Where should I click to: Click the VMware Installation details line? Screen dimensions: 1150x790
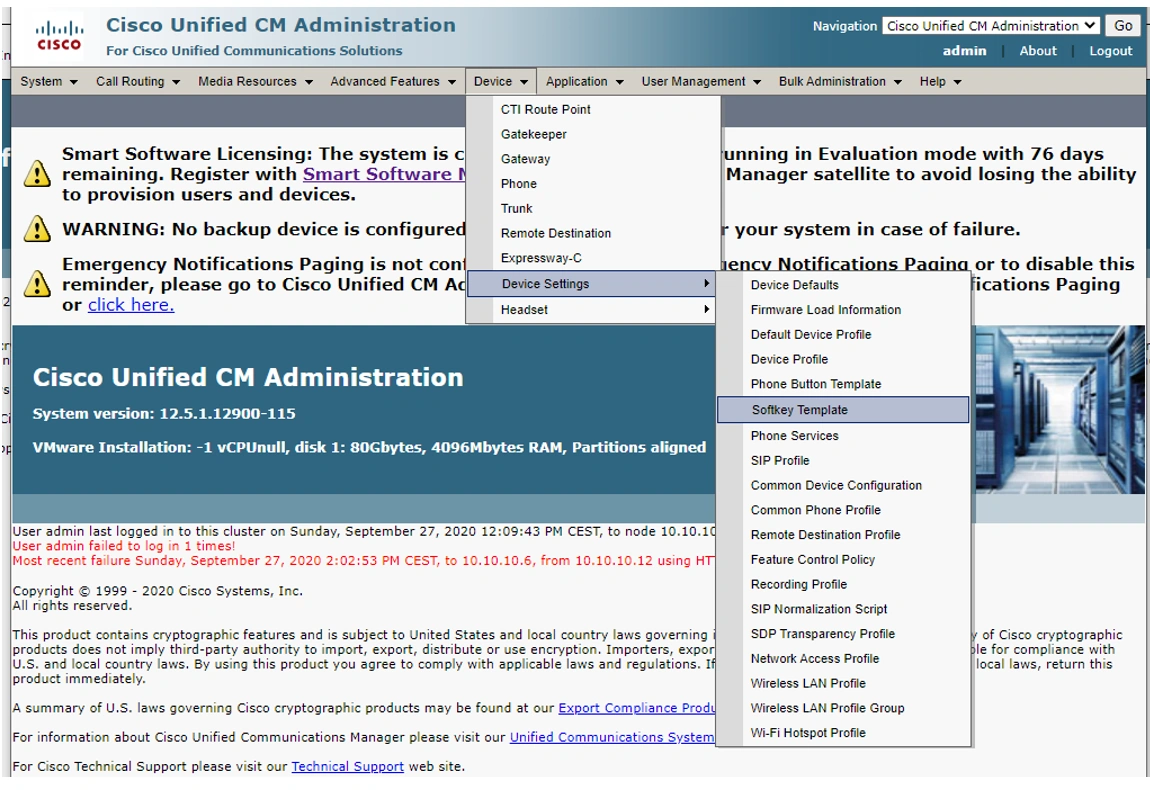tap(369, 447)
